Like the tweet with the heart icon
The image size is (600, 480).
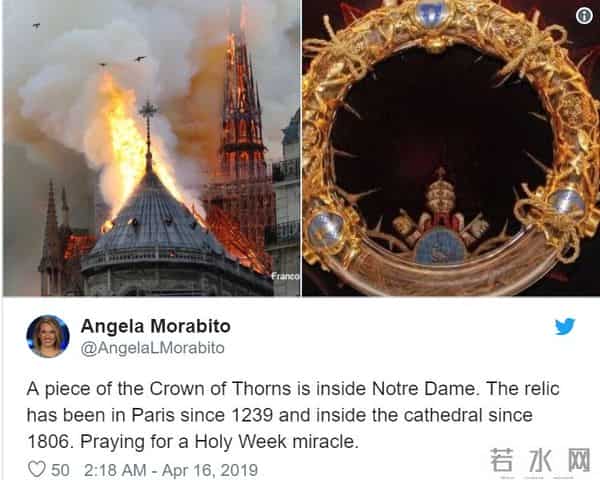(x=37, y=469)
